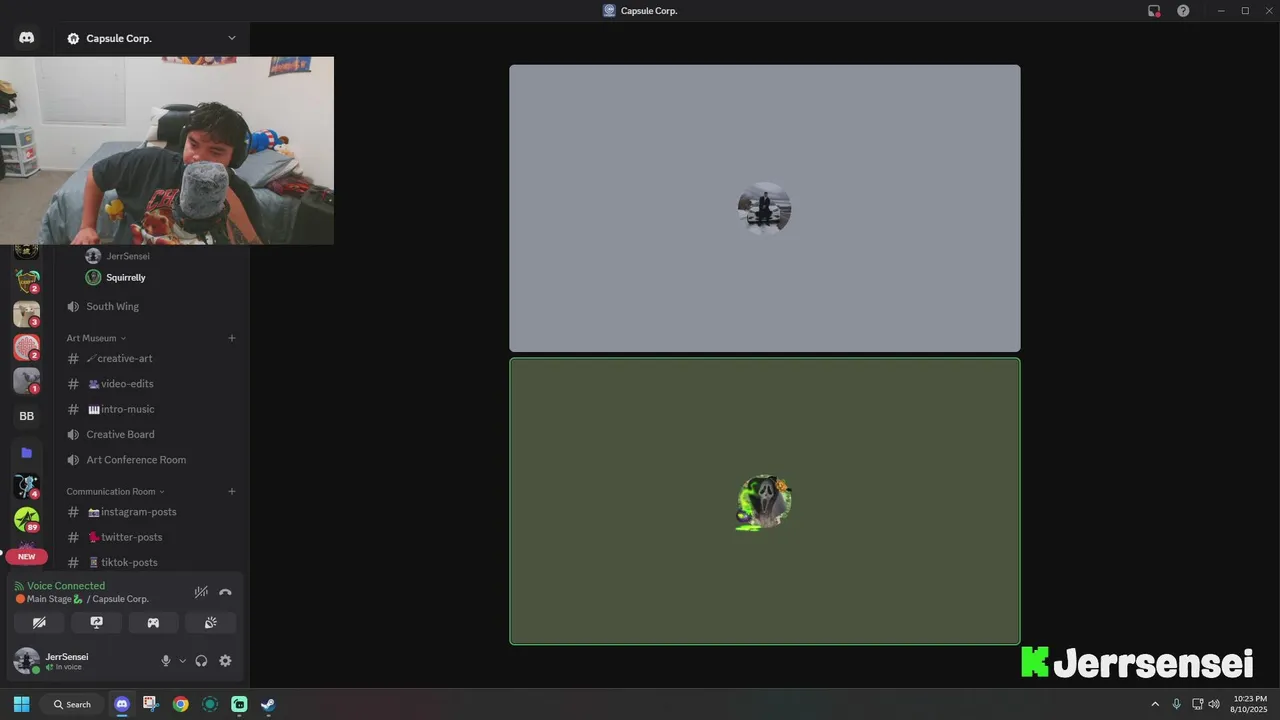Viewport: 1280px width, 720px height.
Task: Start an activity with the game controller button
Action: 153,622
